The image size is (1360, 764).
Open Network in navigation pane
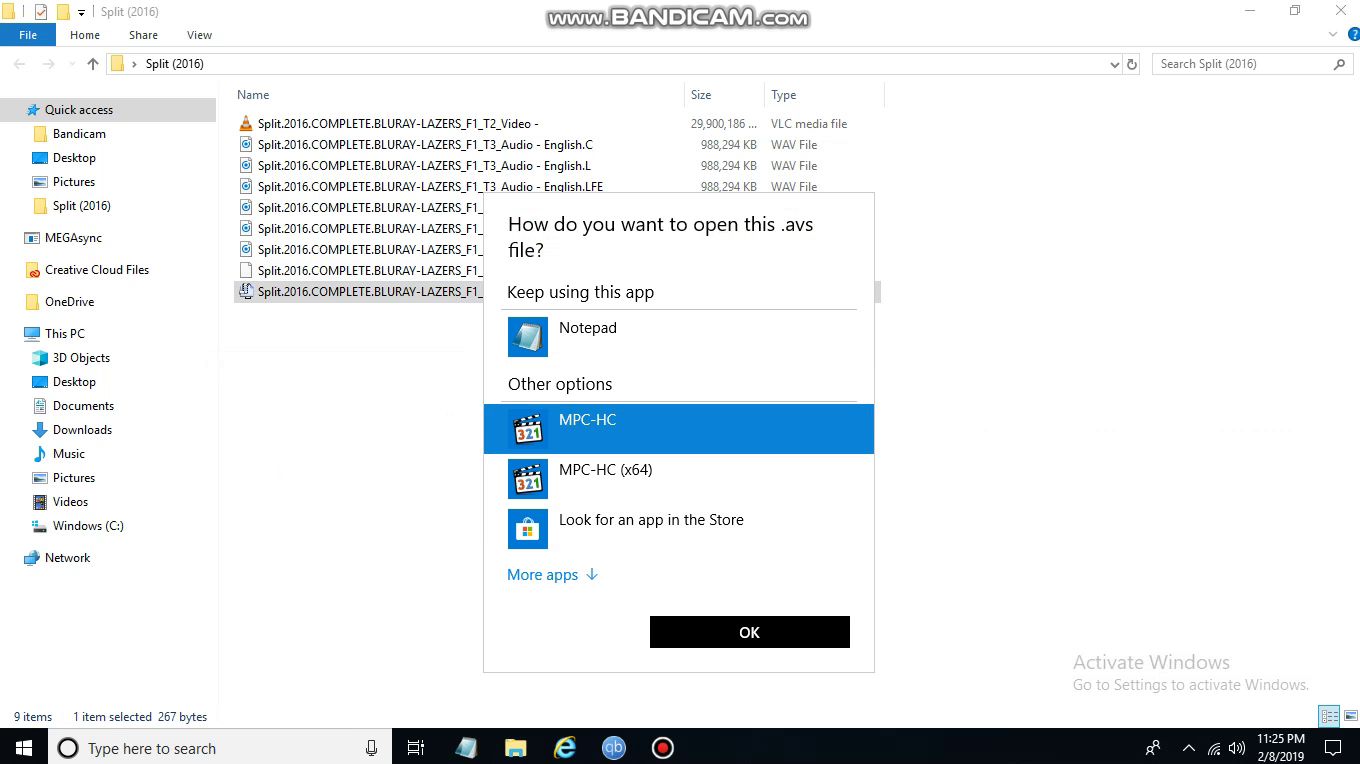(x=67, y=558)
